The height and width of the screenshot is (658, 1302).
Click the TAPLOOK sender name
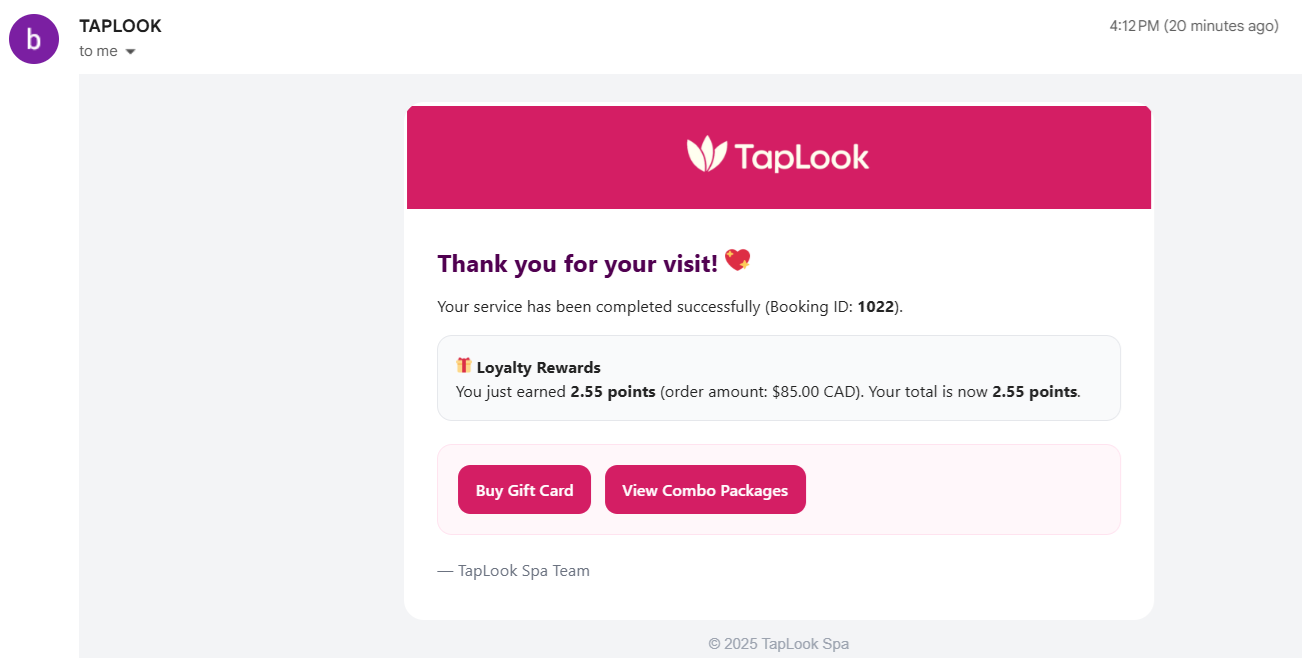click(x=120, y=25)
